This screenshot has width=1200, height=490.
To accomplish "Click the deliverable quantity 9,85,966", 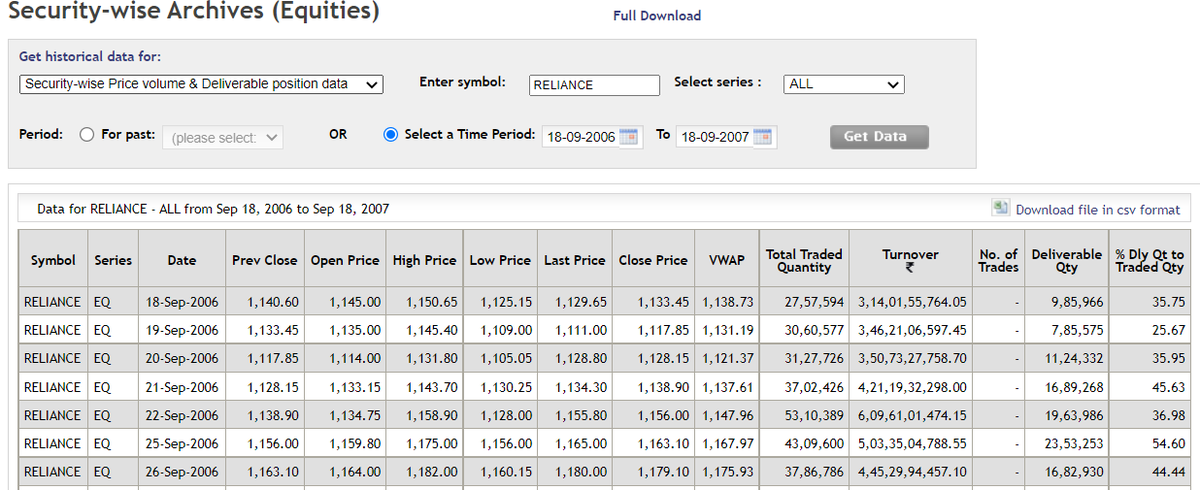I will pyautogui.click(x=1078, y=302).
